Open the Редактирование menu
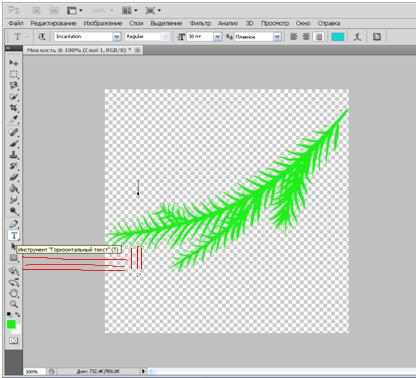The height and width of the screenshot is (378, 416). pos(53,23)
